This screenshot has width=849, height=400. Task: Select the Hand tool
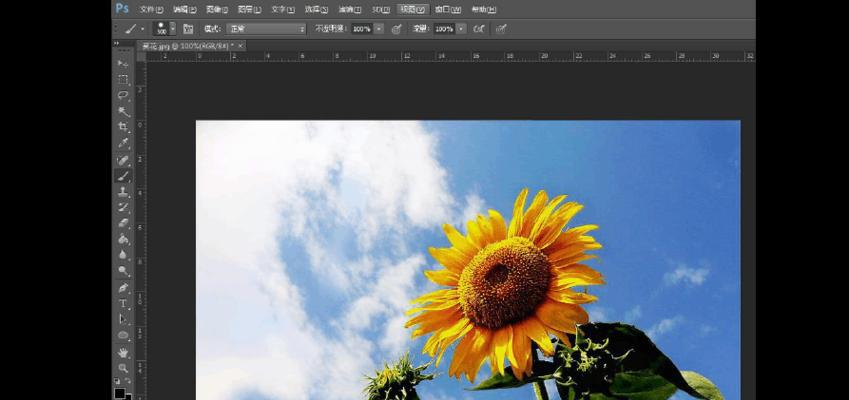point(123,353)
